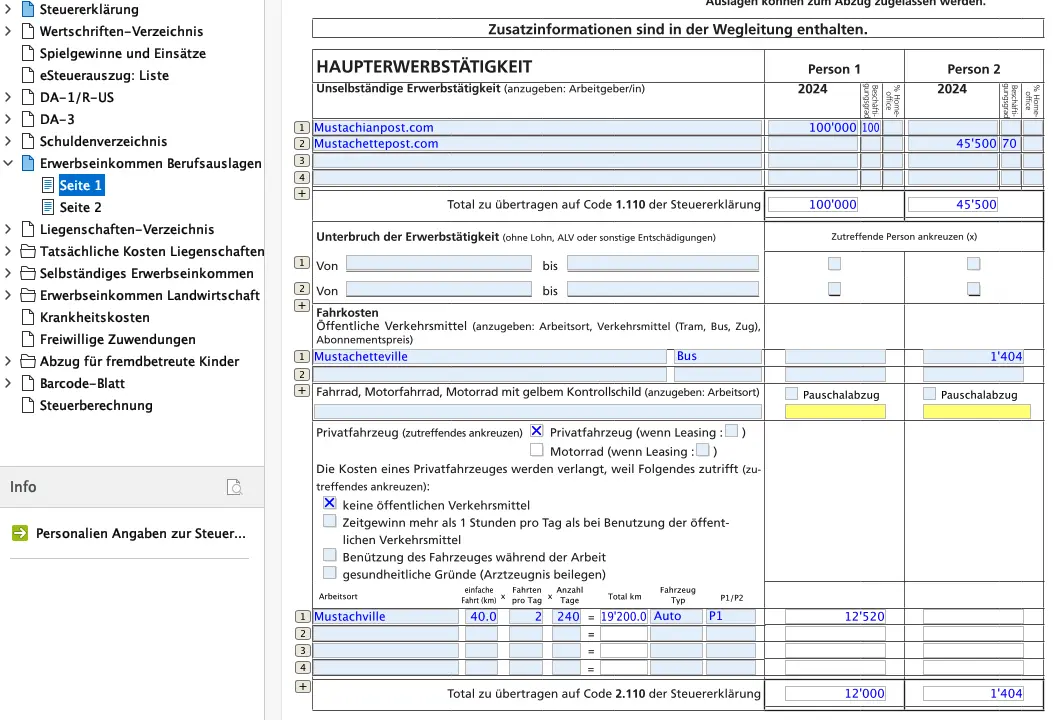The height and width of the screenshot is (720, 1053).
Task: Expand the Schuldenverzeichnis tree node
Action: pyautogui.click(x=9, y=141)
